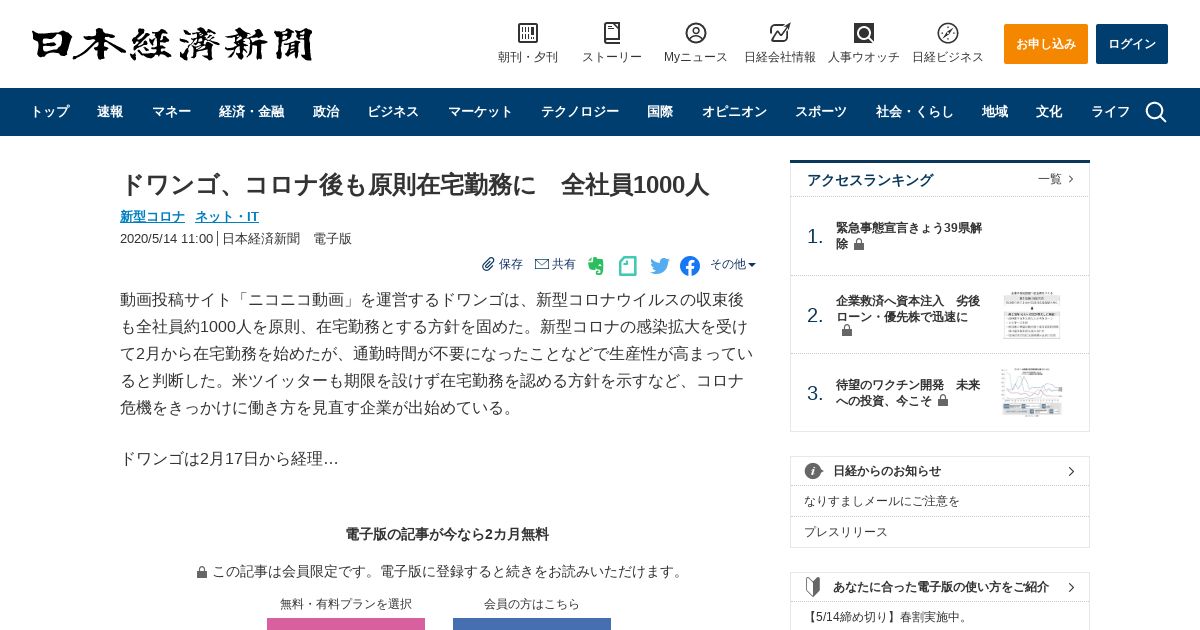Screen dimensions: 1200x630
Task: Open the Myニュース profile icon
Action: coord(696,33)
